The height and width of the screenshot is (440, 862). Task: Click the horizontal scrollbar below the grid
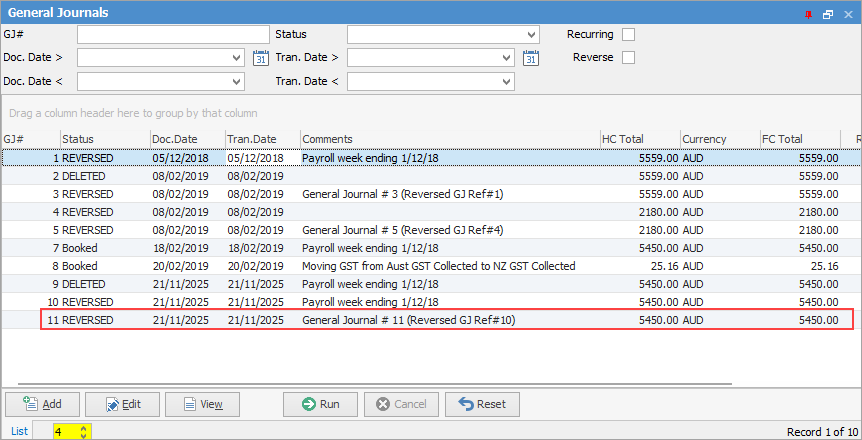(375, 383)
